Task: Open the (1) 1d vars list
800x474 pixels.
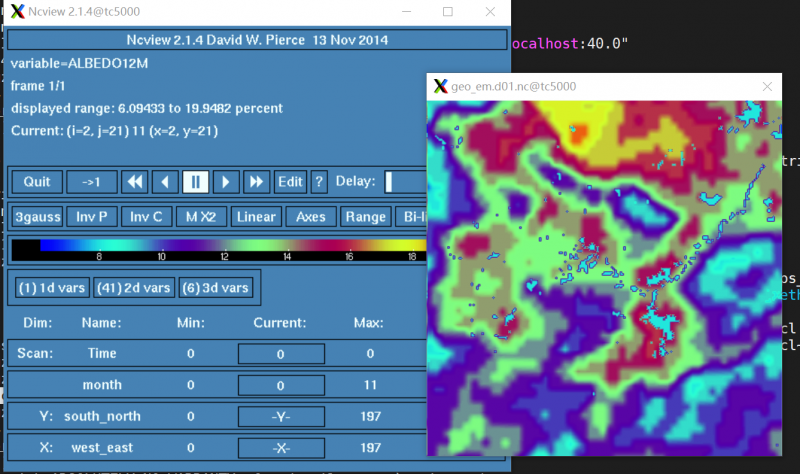Action: point(49,287)
